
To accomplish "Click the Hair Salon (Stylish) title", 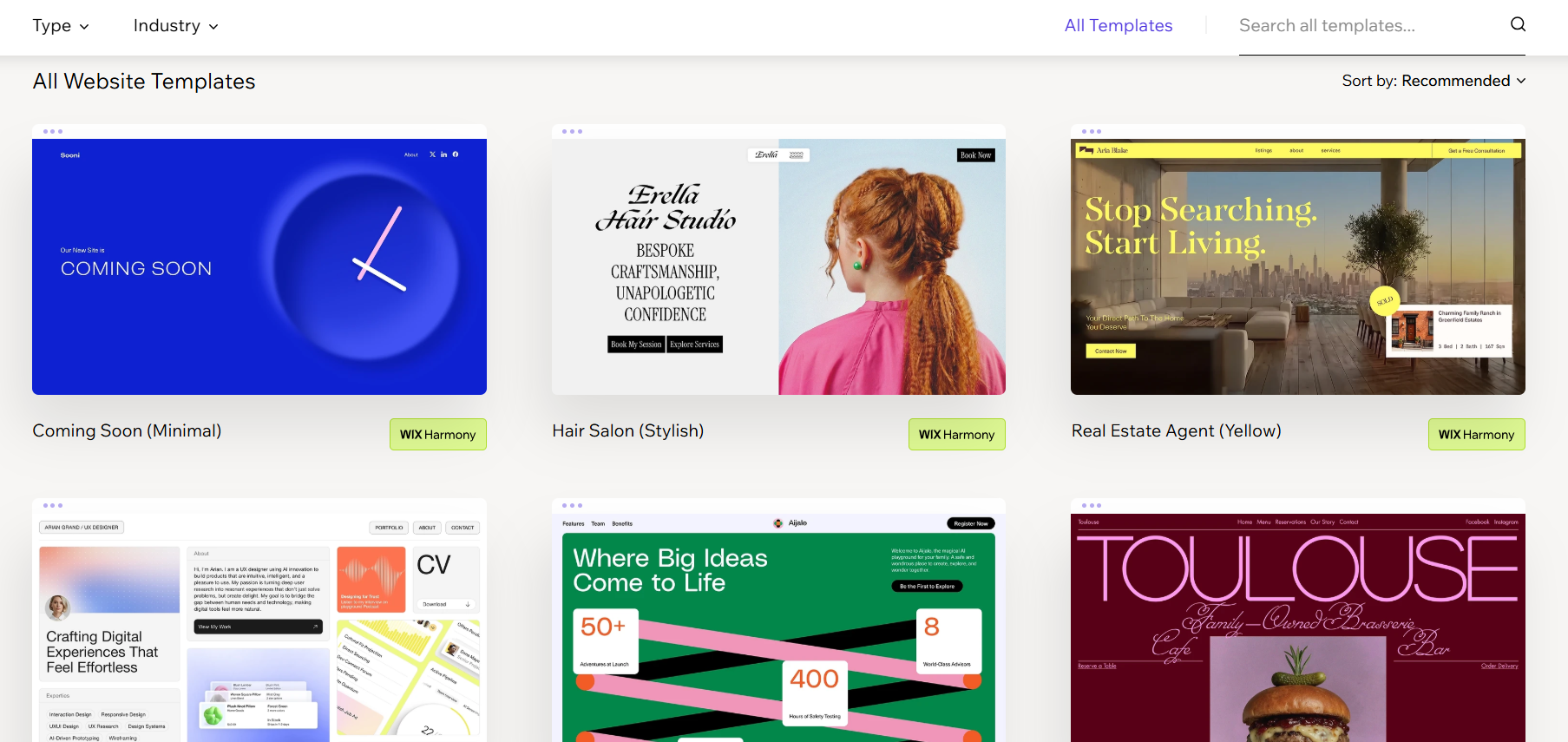I will (628, 430).
